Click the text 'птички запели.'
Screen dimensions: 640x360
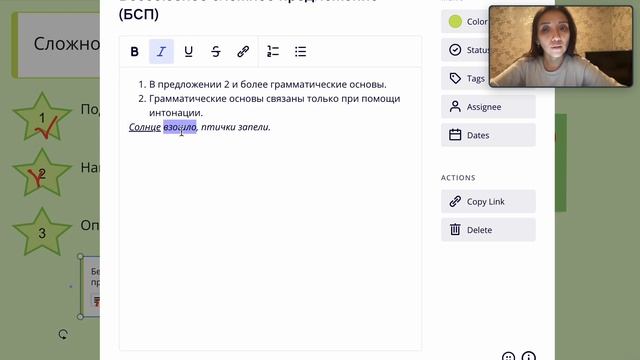click(236, 127)
